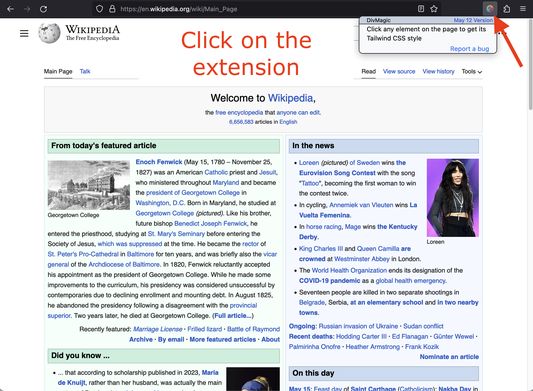Open the Wikipedia link in welcome heading
The image size is (533, 391).
(290, 98)
